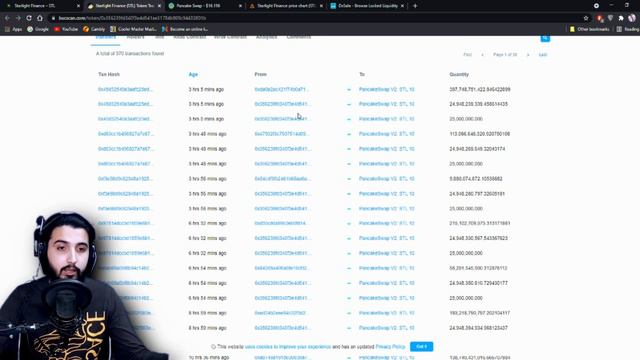Open PancakeSwap V2 link in 24,948,268,549 row
This screenshot has height=360, width=640.
(x=387, y=149)
